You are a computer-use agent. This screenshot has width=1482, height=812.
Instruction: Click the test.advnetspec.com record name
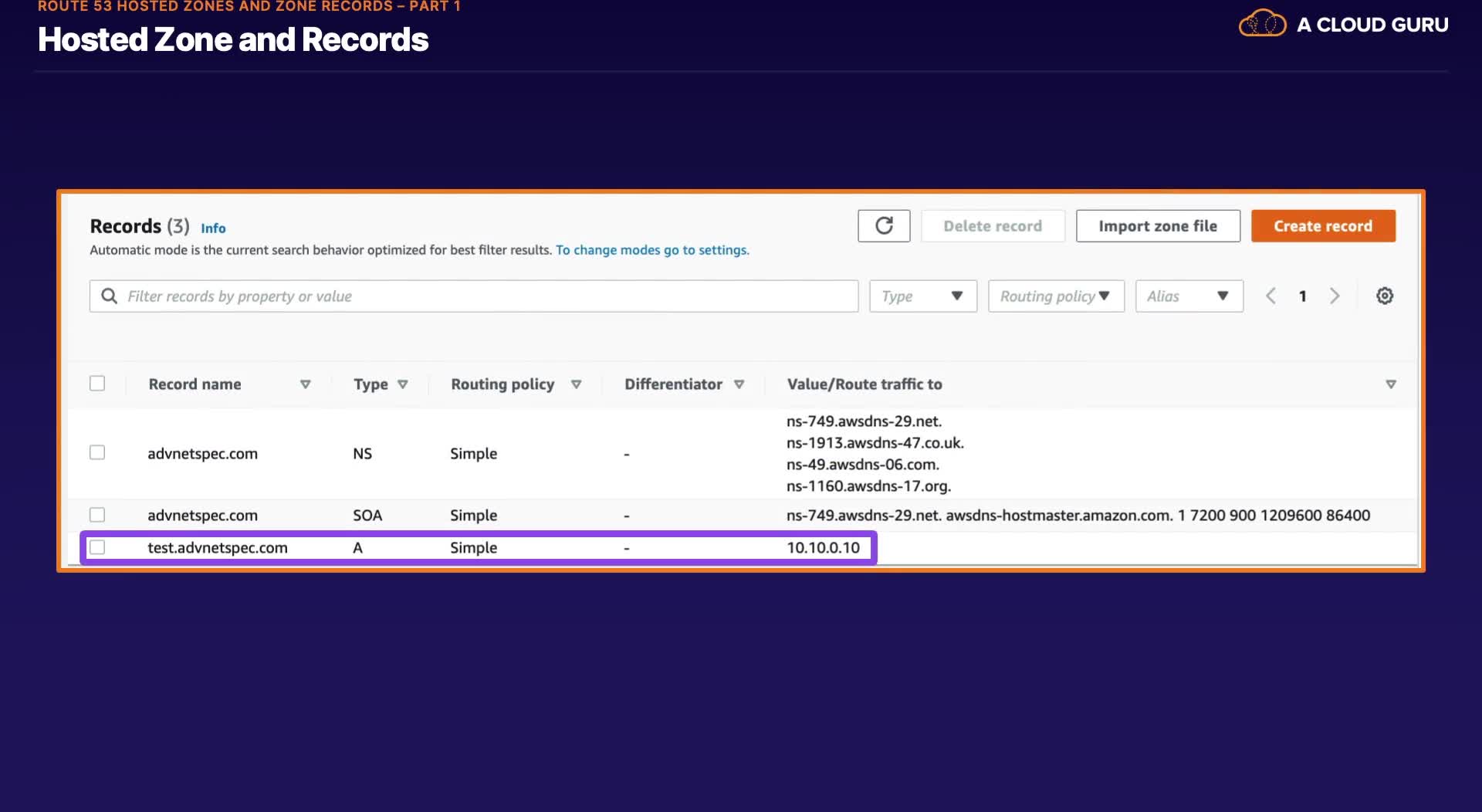(218, 548)
